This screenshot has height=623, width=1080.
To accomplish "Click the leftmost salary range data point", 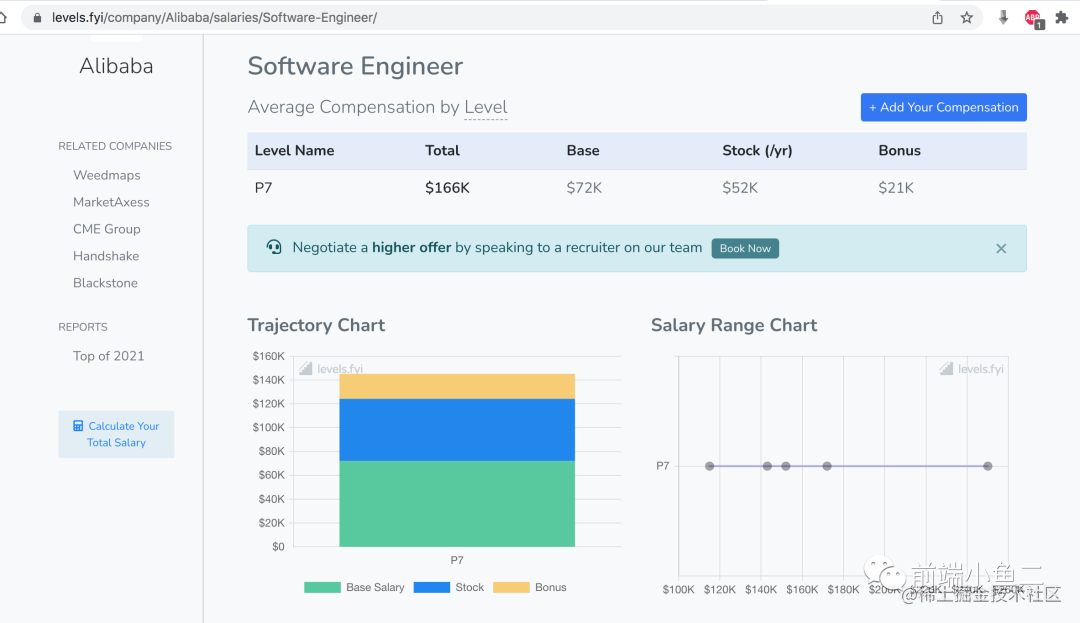I will point(709,466).
